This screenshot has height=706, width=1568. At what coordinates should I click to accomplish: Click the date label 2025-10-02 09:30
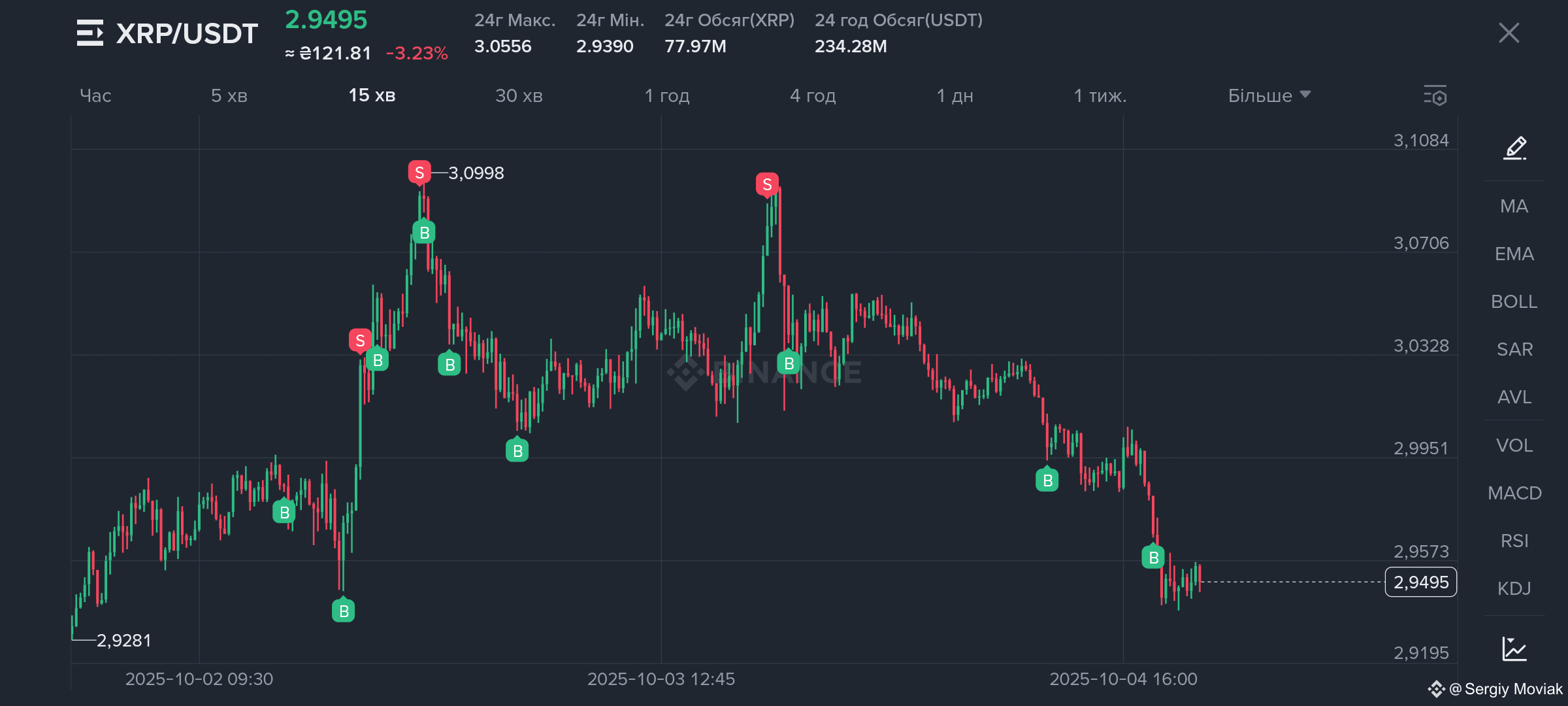[x=199, y=679]
